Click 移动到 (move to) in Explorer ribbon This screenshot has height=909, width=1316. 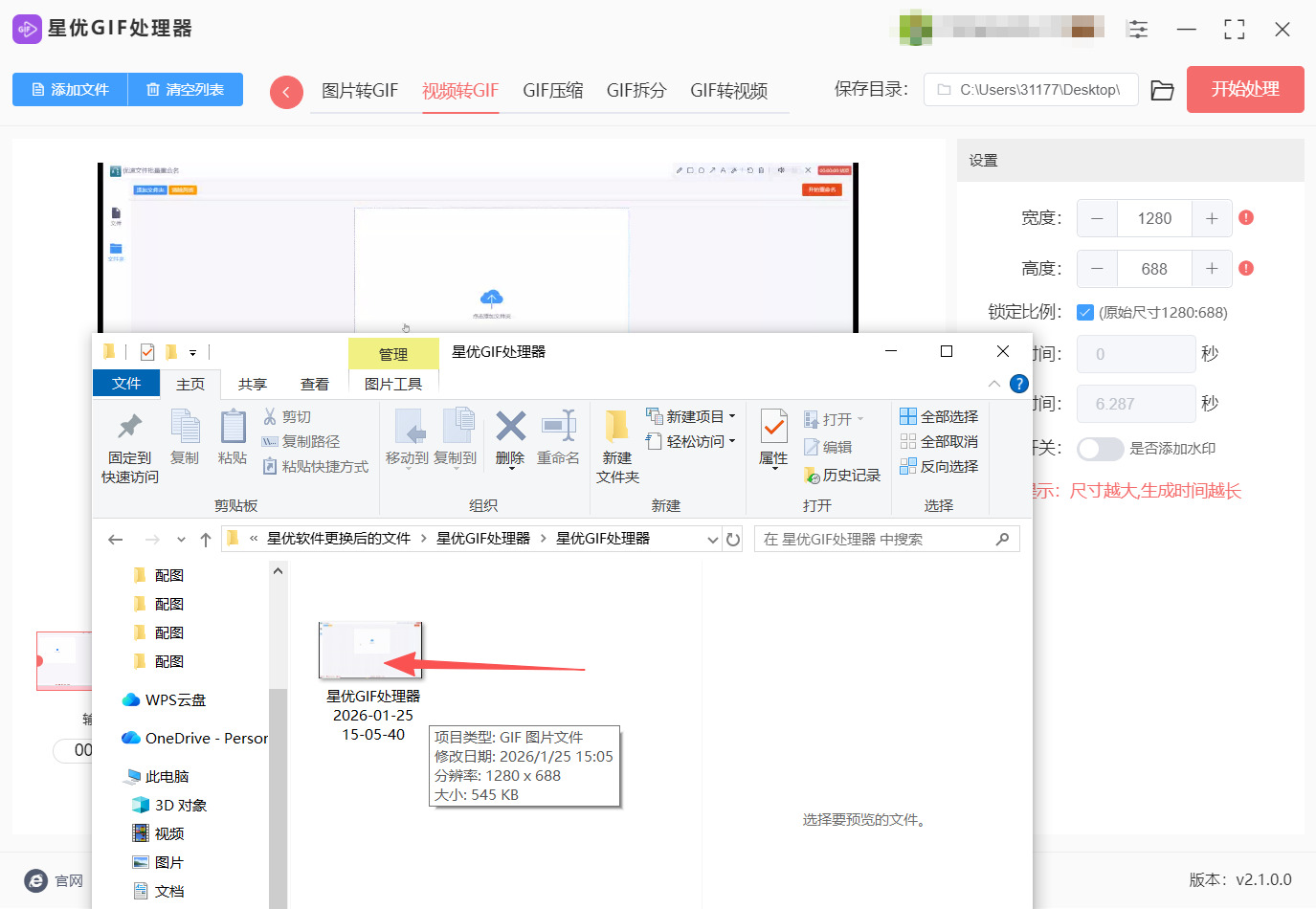pyautogui.click(x=408, y=438)
